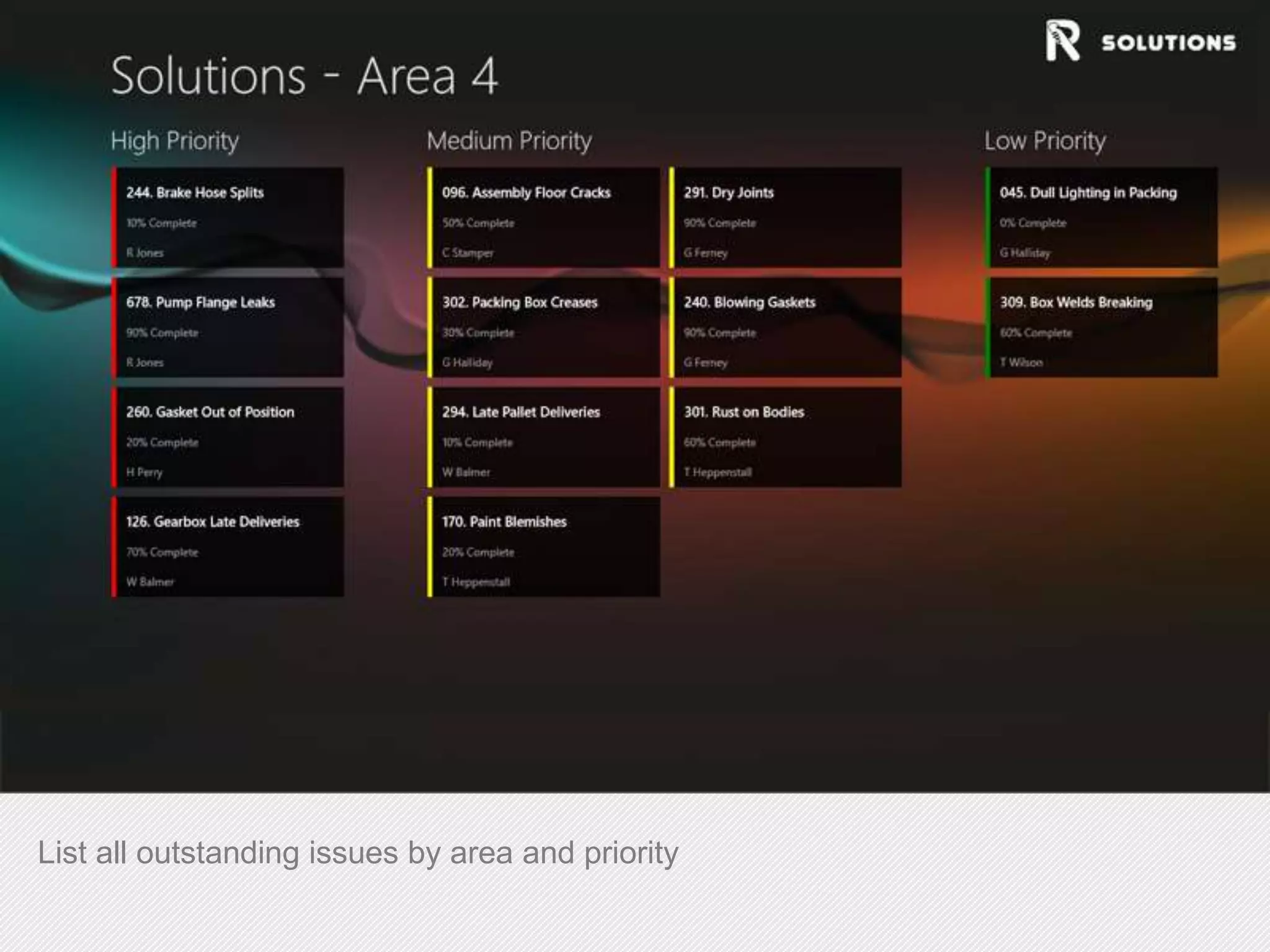This screenshot has height=952, width=1270.
Task: Click the R Solutions logo icon
Action: [x=1062, y=41]
